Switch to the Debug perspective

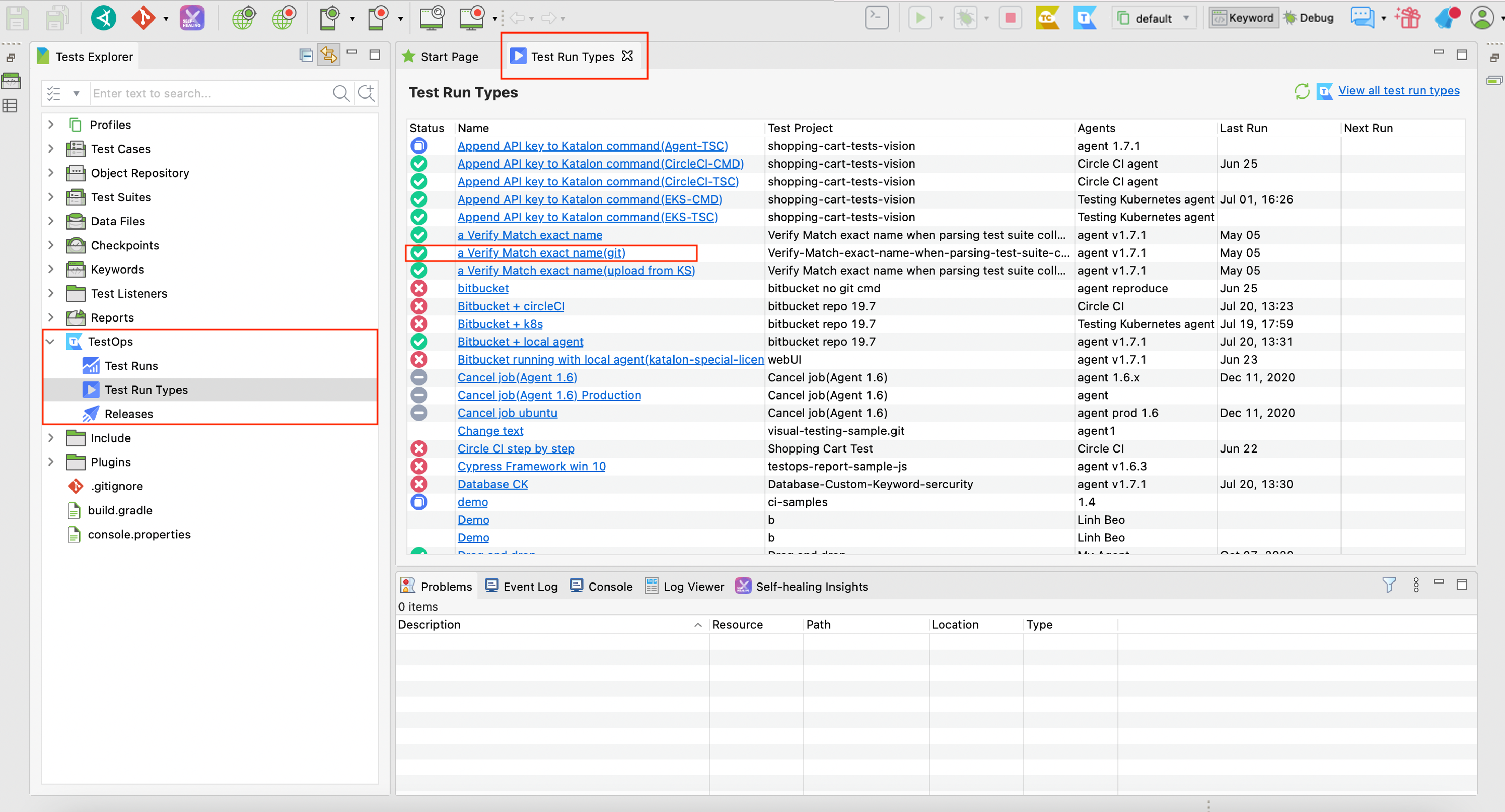[1309, 18]
